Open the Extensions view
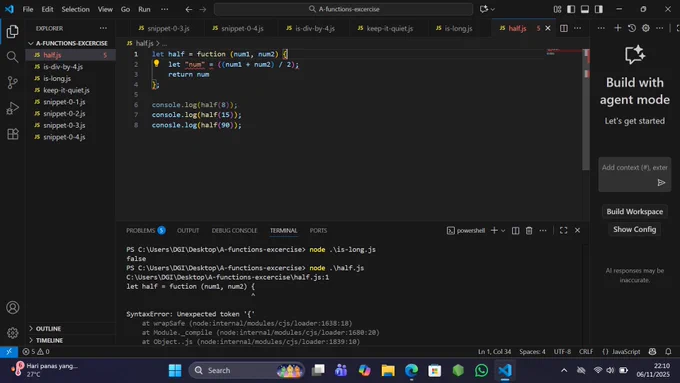The image size is (680, 383). [x=12, y=134]
